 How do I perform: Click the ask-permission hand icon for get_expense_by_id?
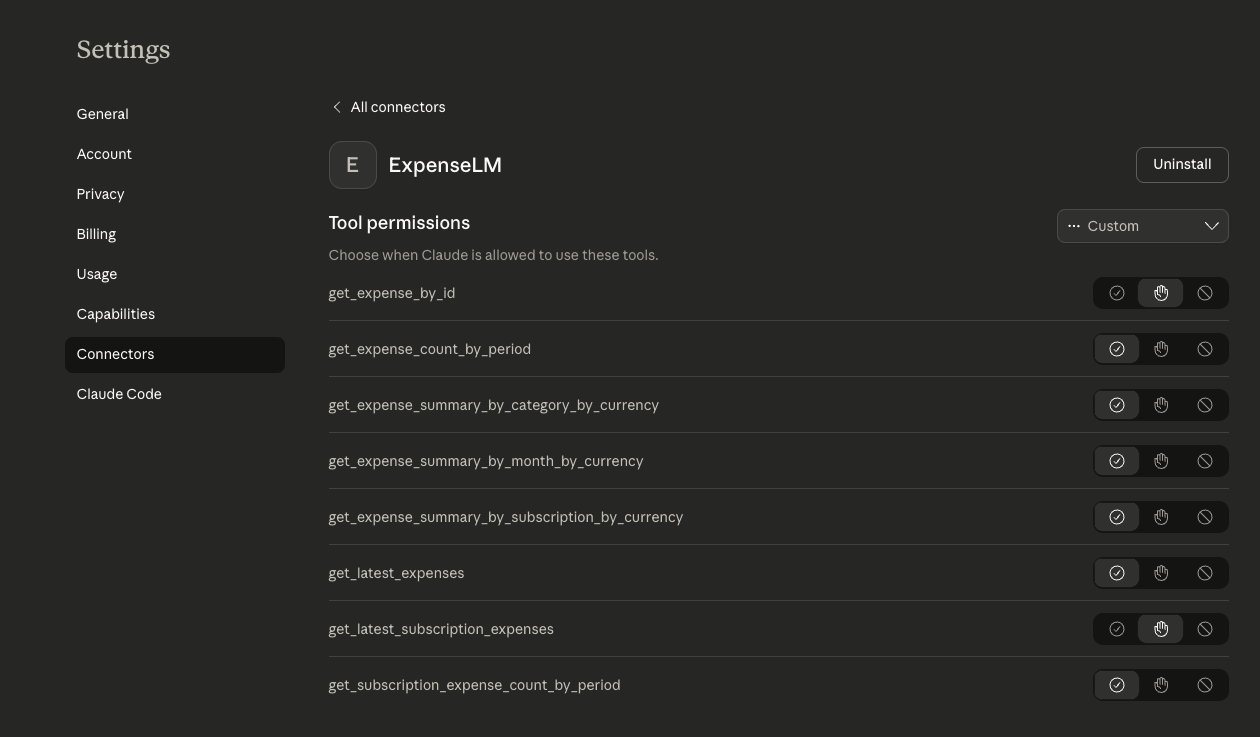click(1161, 293)
